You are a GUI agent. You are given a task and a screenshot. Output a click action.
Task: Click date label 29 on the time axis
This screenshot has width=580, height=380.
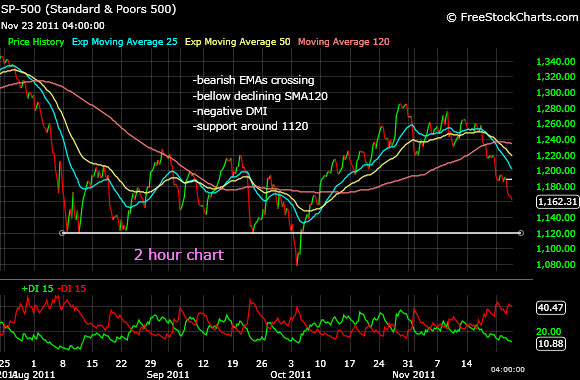pos(151,364)
